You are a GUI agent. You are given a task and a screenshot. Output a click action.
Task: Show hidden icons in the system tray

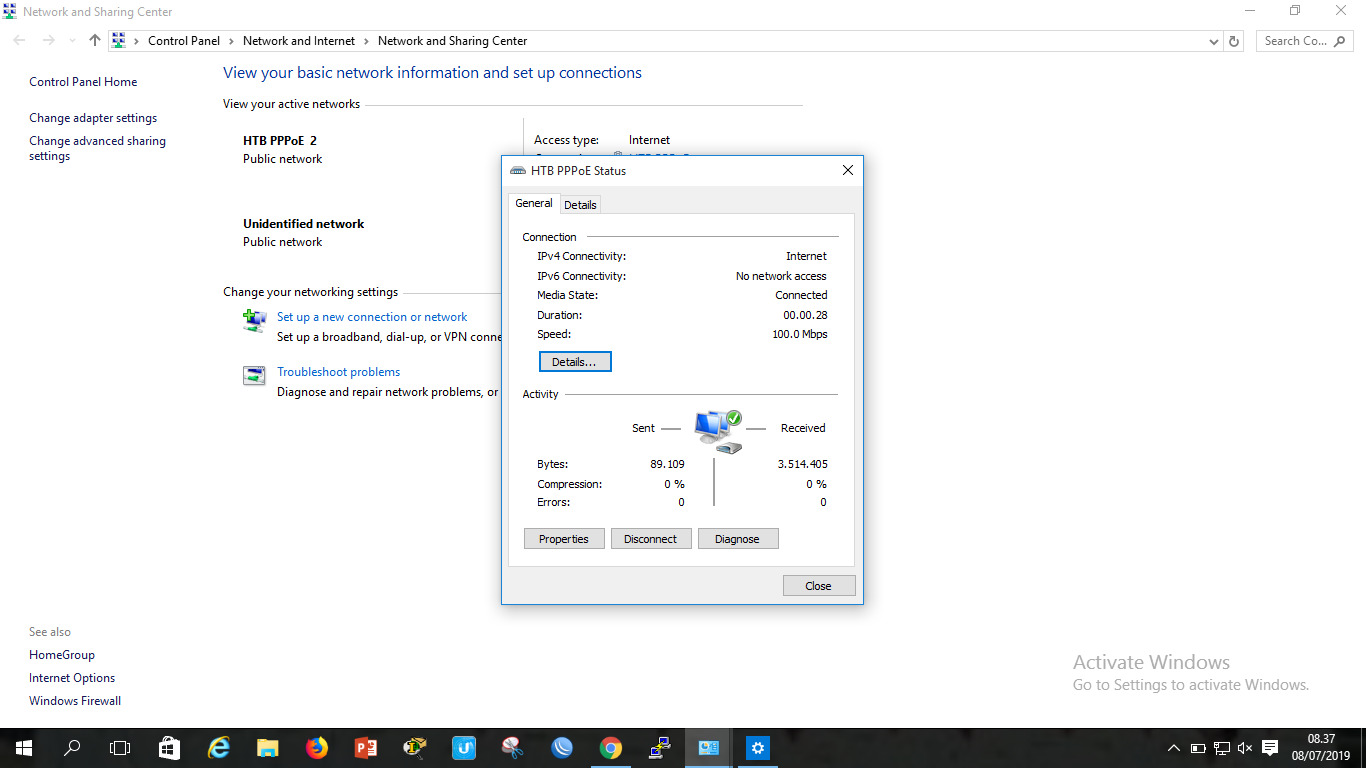tap(1173, 747)
